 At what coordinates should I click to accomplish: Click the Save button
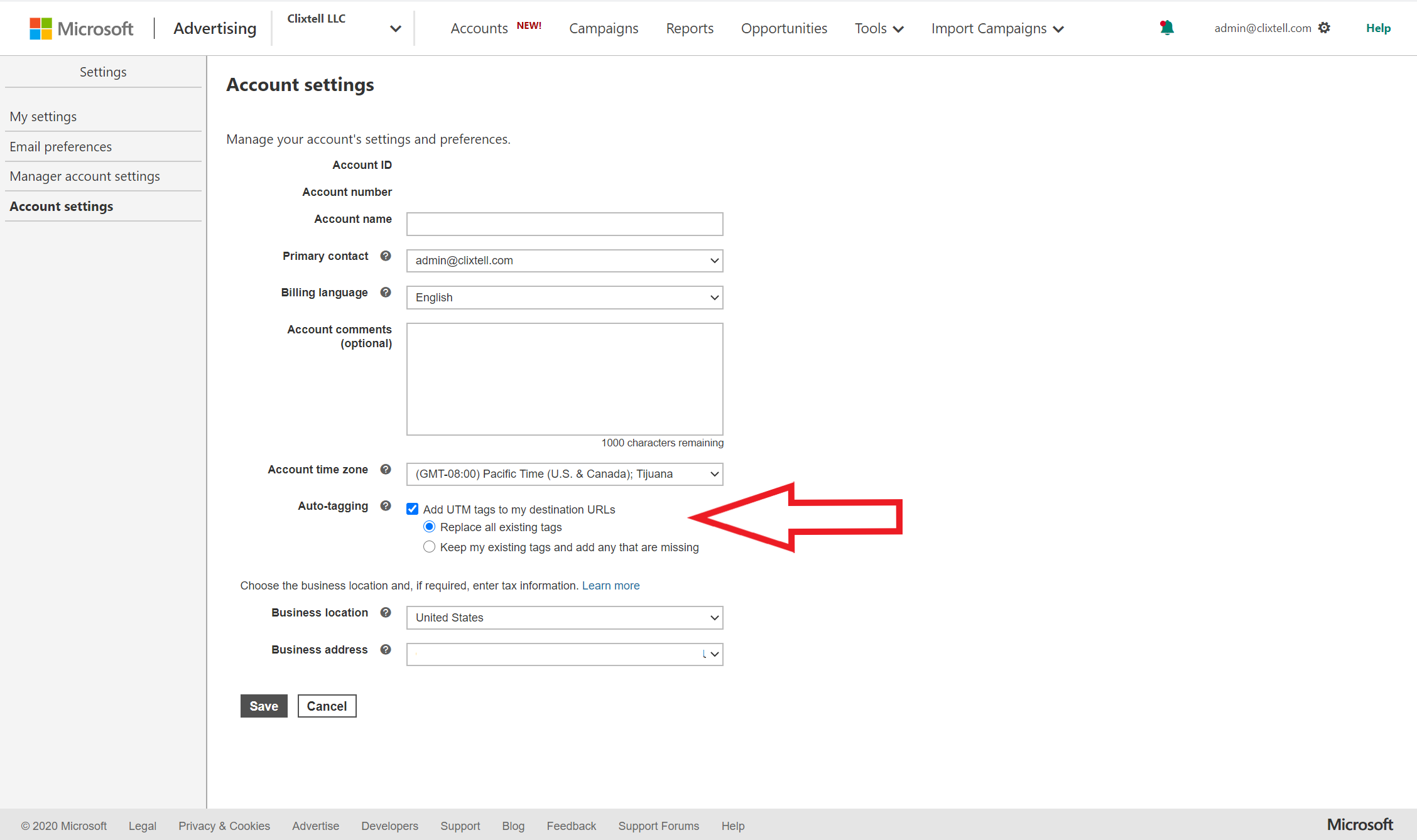click(x=264, y=706)
